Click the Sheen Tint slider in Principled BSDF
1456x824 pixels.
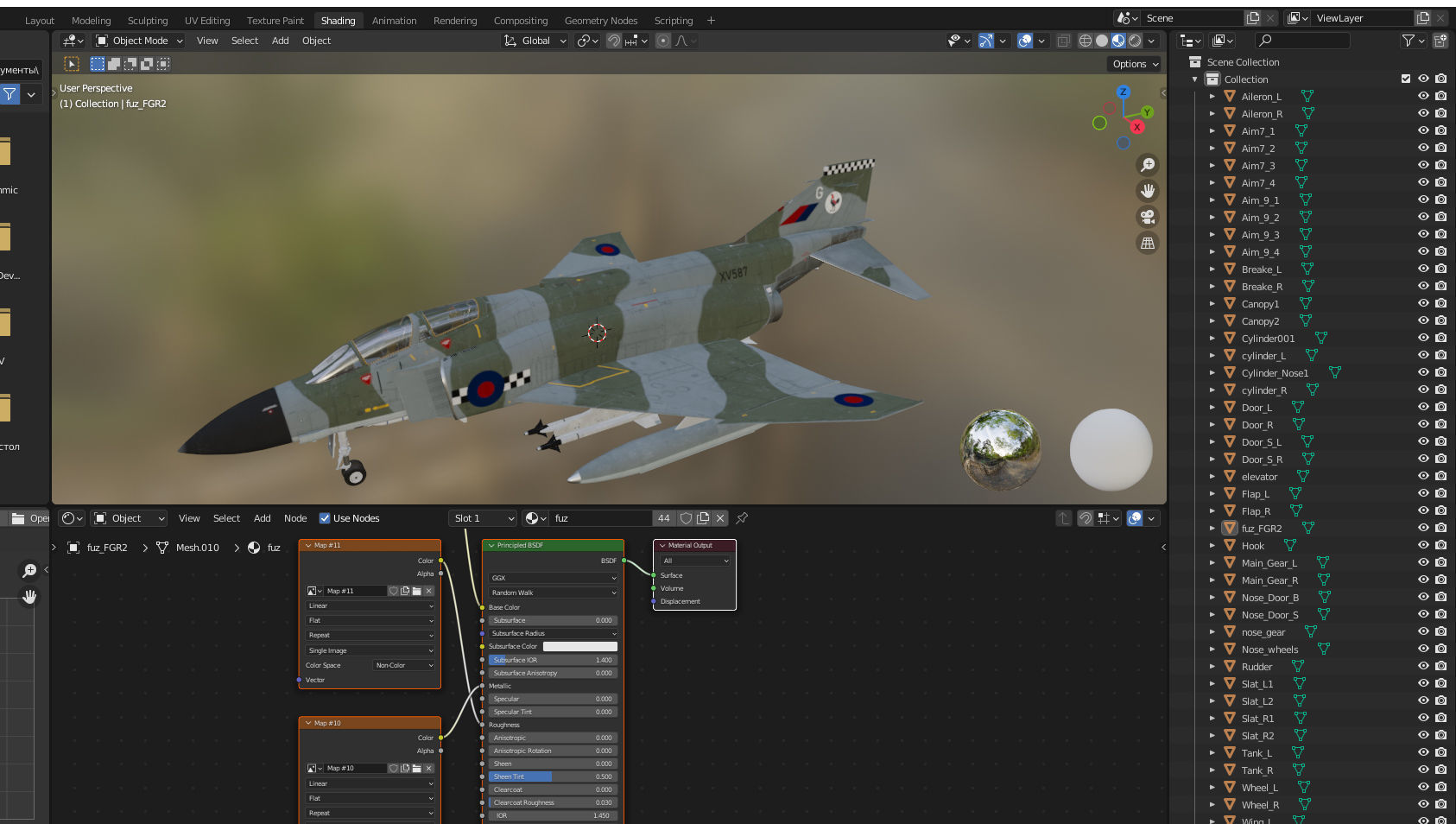click(x=553, y=776)
